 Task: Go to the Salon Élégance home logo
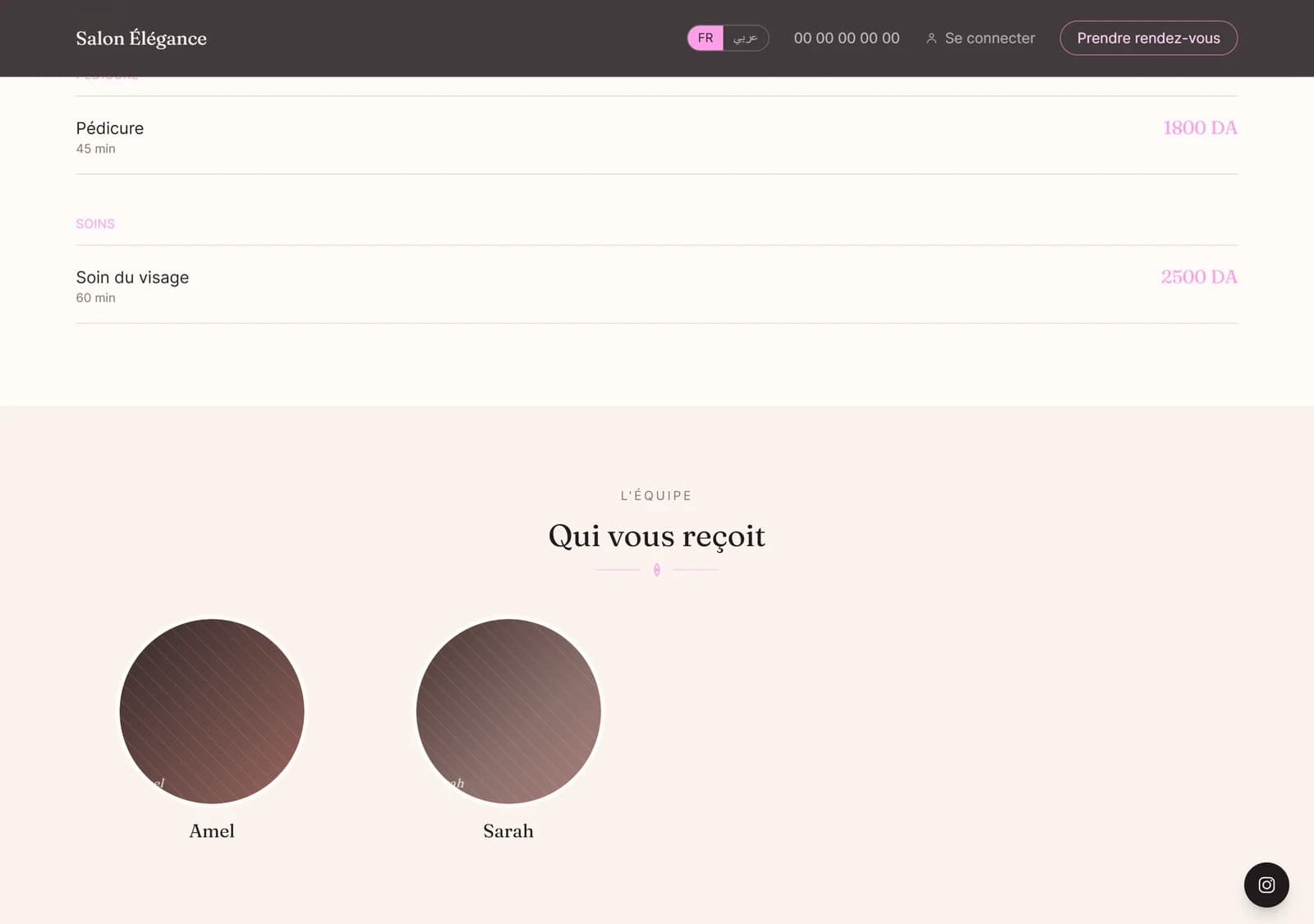coord(141,39)
